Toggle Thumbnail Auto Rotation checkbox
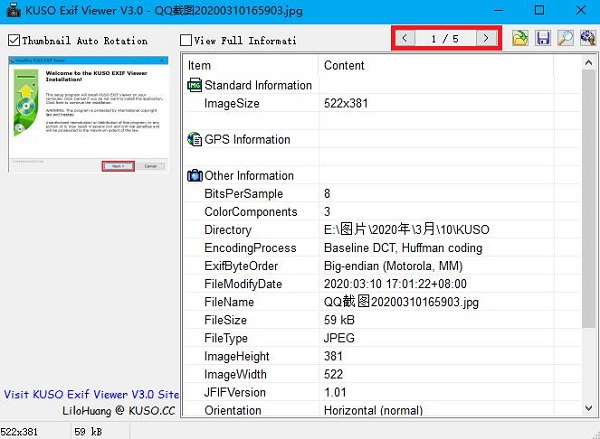The width and height of the screenshot is (600, 439). click(x=14, y=40)
